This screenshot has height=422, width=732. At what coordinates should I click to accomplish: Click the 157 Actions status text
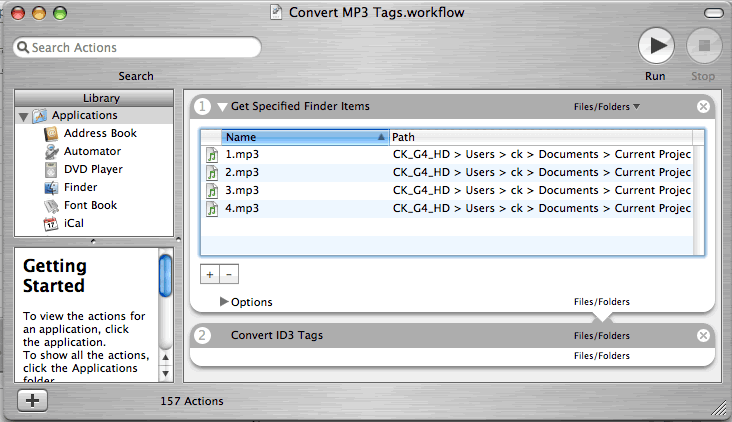192,401
